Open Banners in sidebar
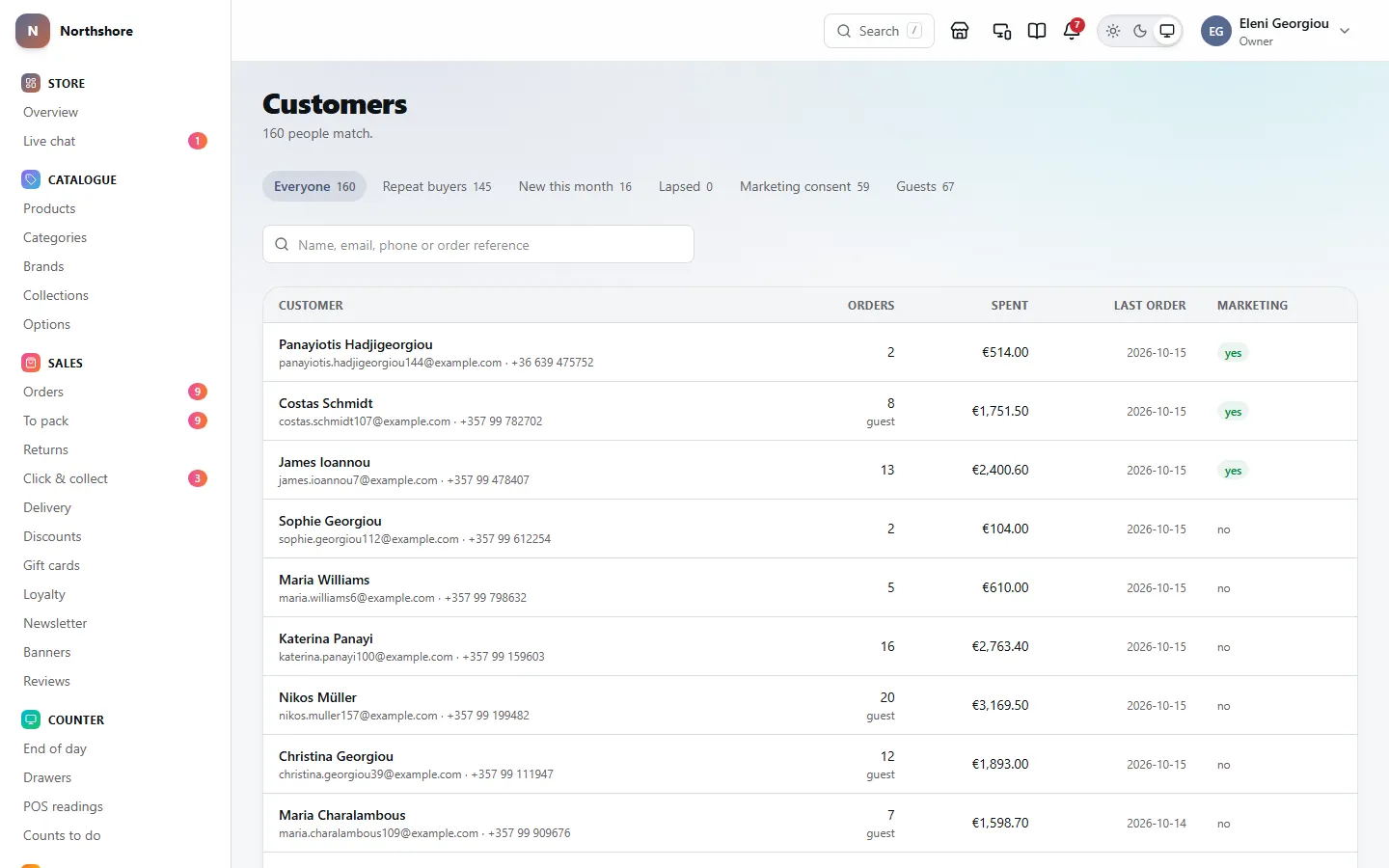 115,652
